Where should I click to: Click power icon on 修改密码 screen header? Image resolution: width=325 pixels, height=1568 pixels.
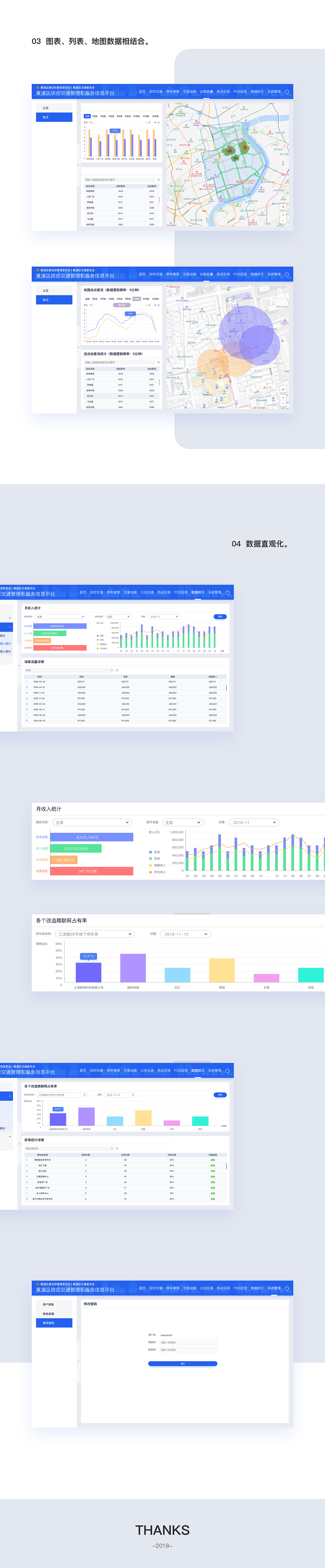(287, 1288)
